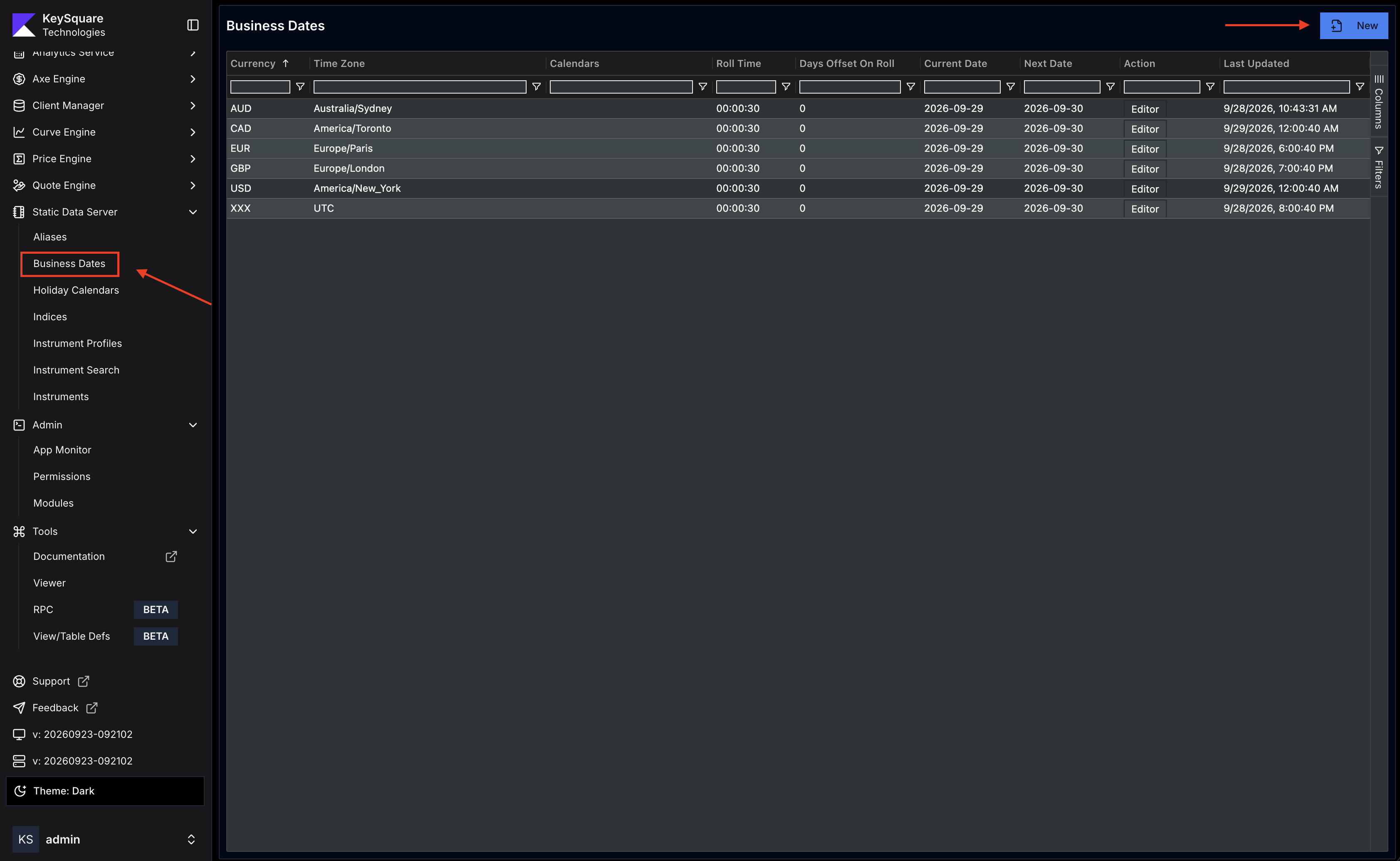The width and height of the screenshot is (1400, 861).
Task: Open the Support external link
Action: coord(51,681)
